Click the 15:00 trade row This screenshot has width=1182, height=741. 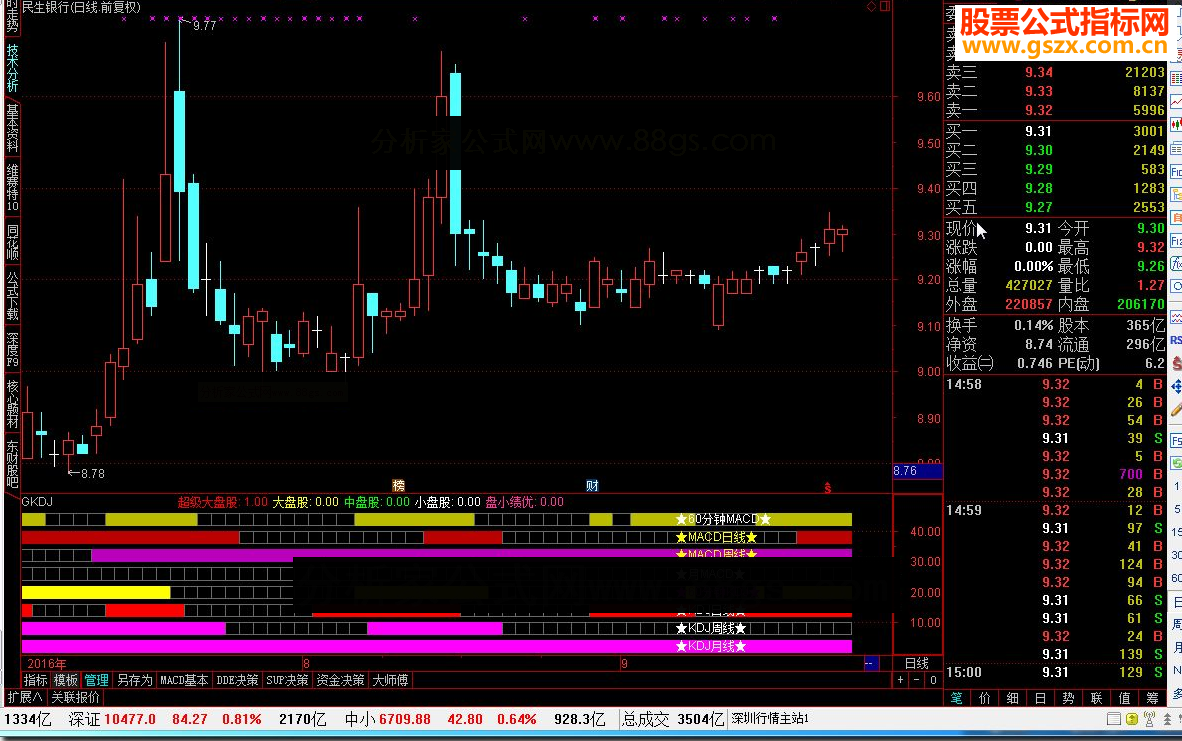point(1055,672)
